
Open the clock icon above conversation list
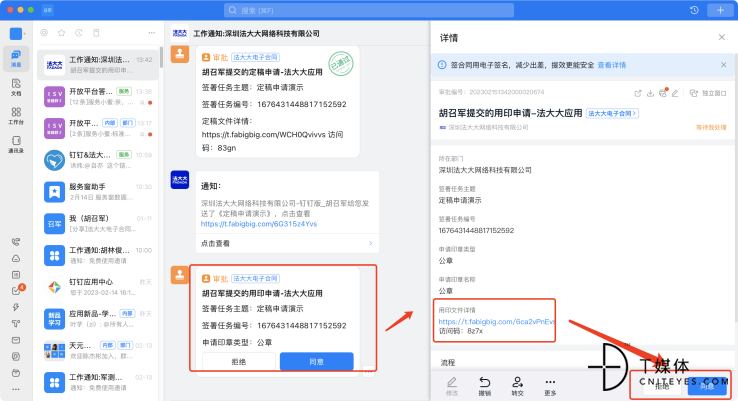point(79,32)
